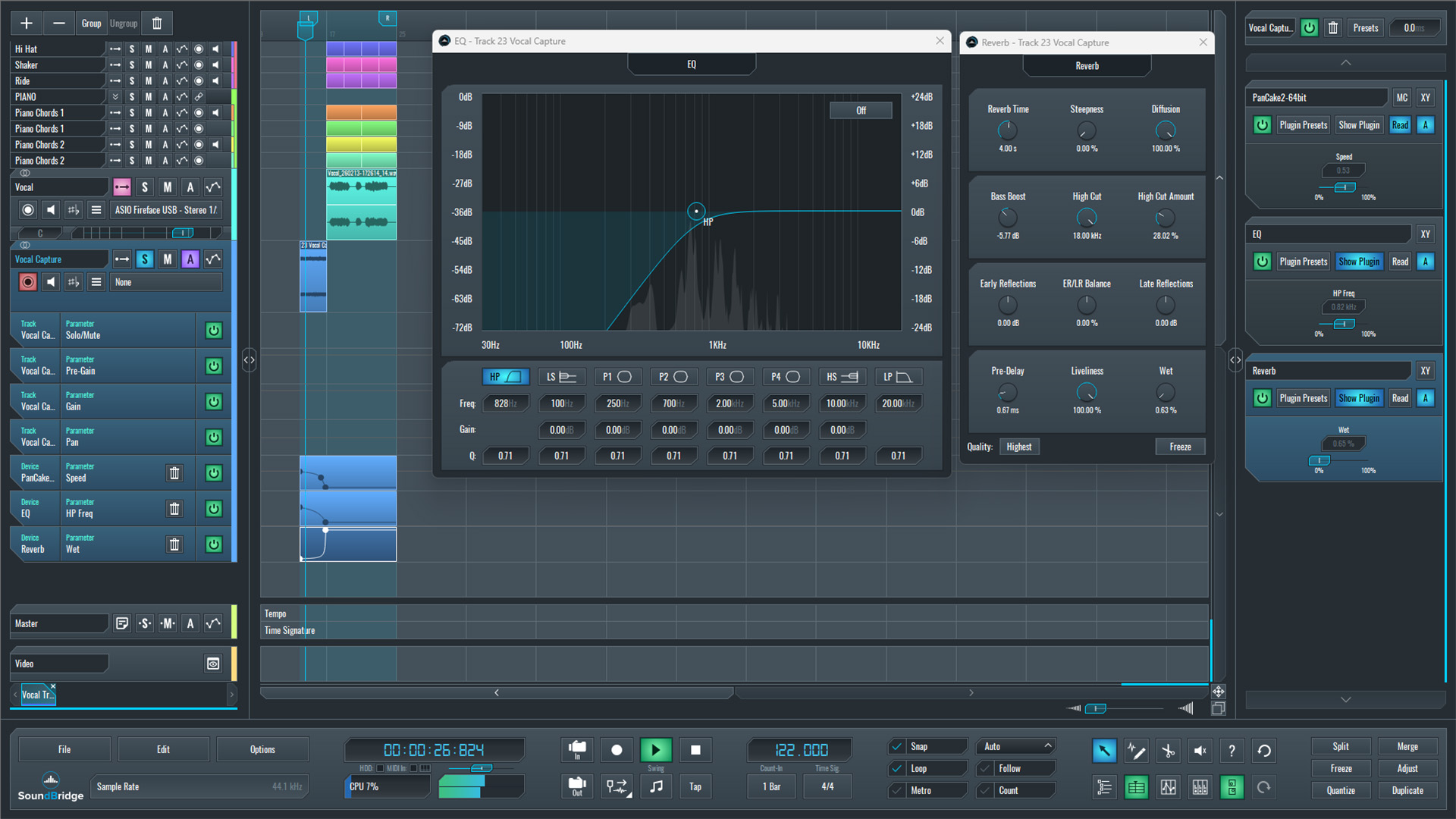The image size is (1456, 819).
Task: Click the question mark help icon
Action: click(1232, 751)
